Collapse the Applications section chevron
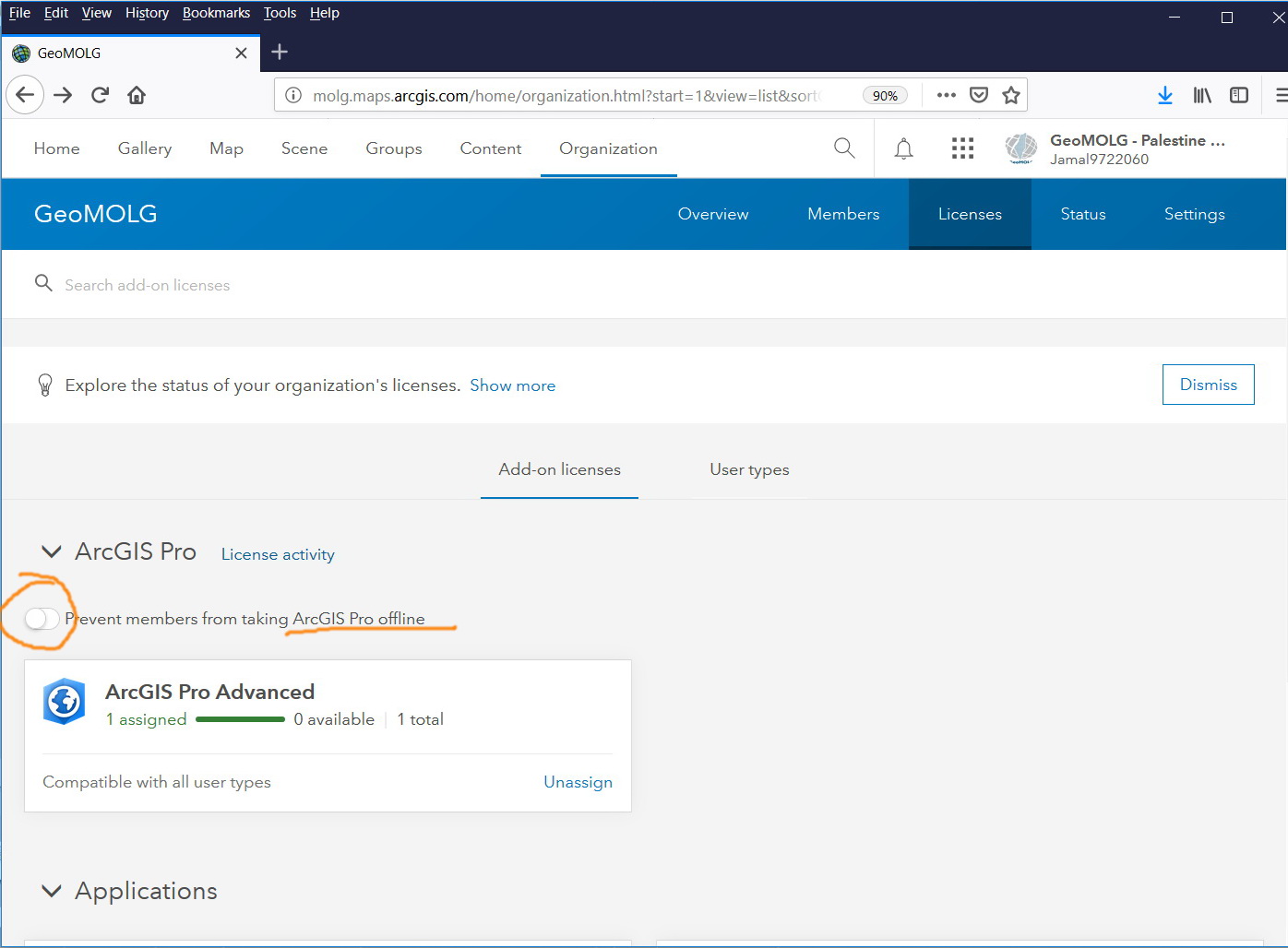This screenshot has width=1288, height=948. click(x=52, y=891)
